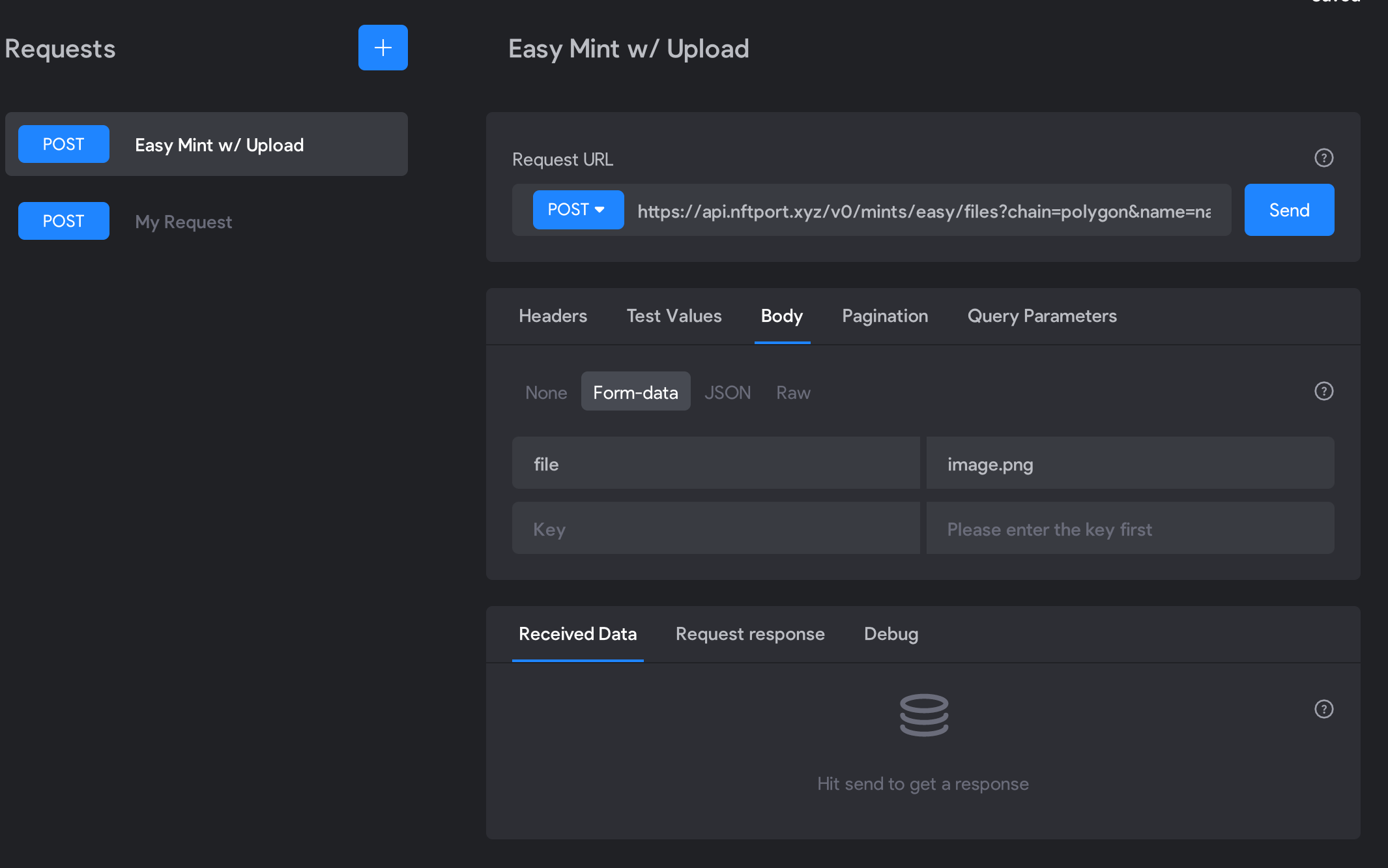Image resolution: width=1388 pixels, height=868 pixels.
Task: Send the request
Action: tap(1289, 210)
